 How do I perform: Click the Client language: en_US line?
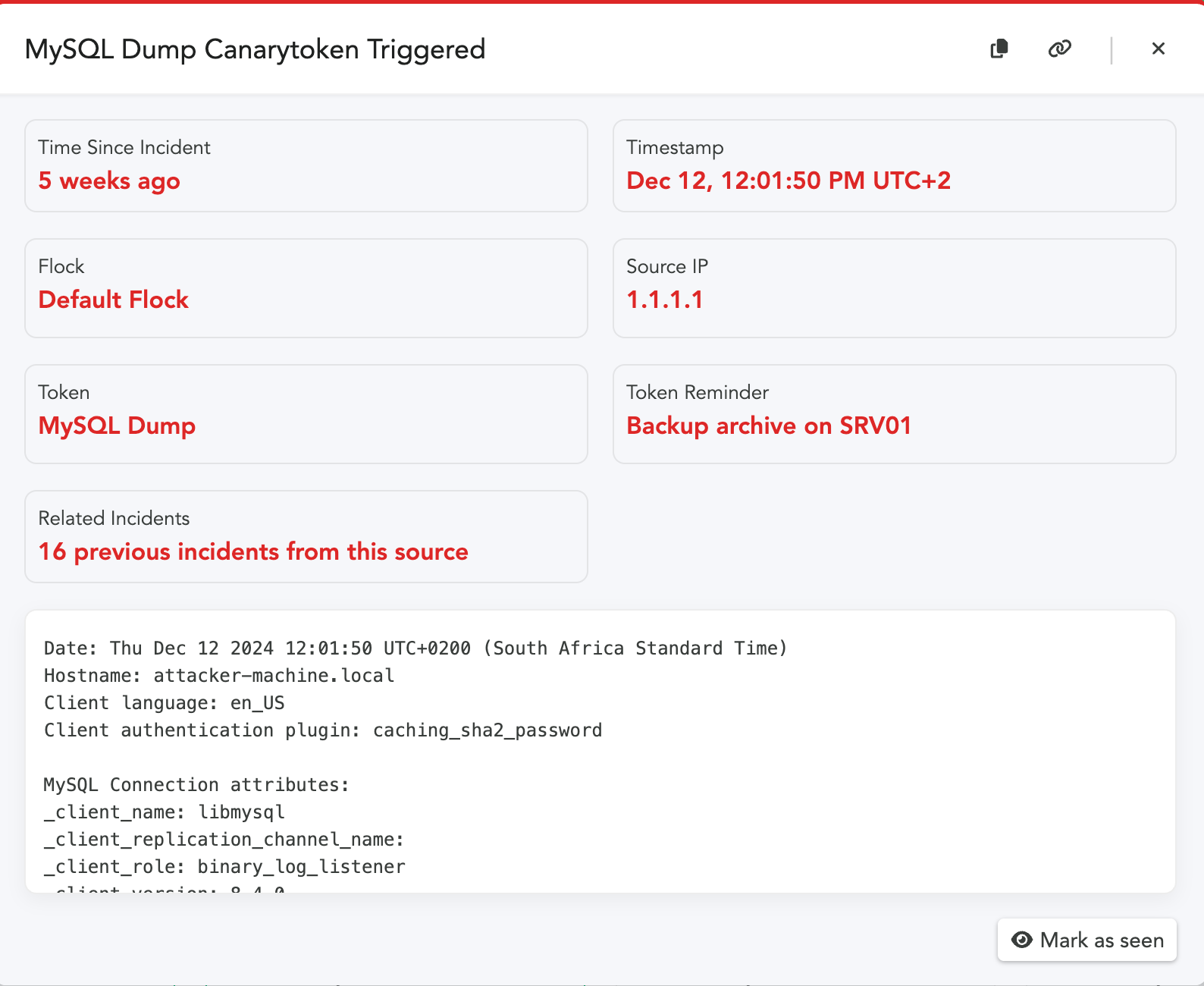165,703
